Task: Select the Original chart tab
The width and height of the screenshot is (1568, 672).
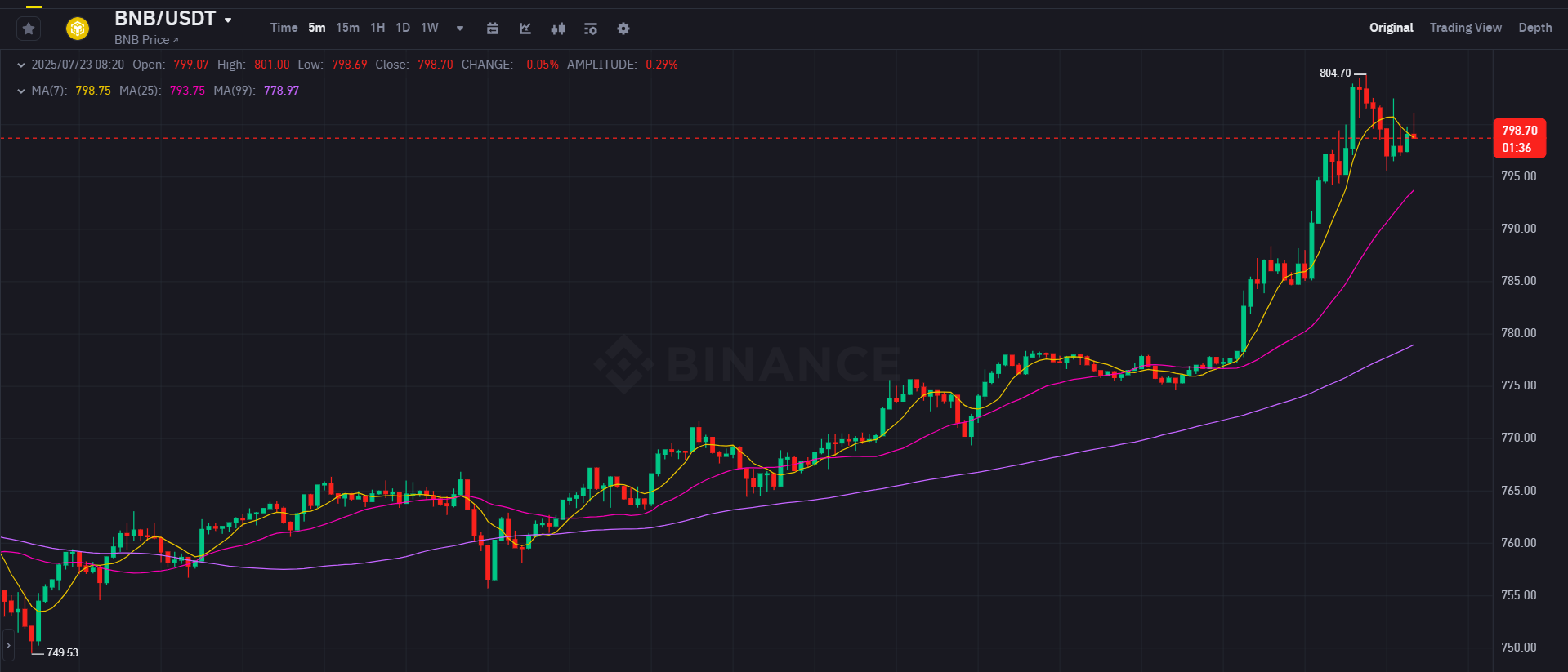Action: coord(1391,28)
